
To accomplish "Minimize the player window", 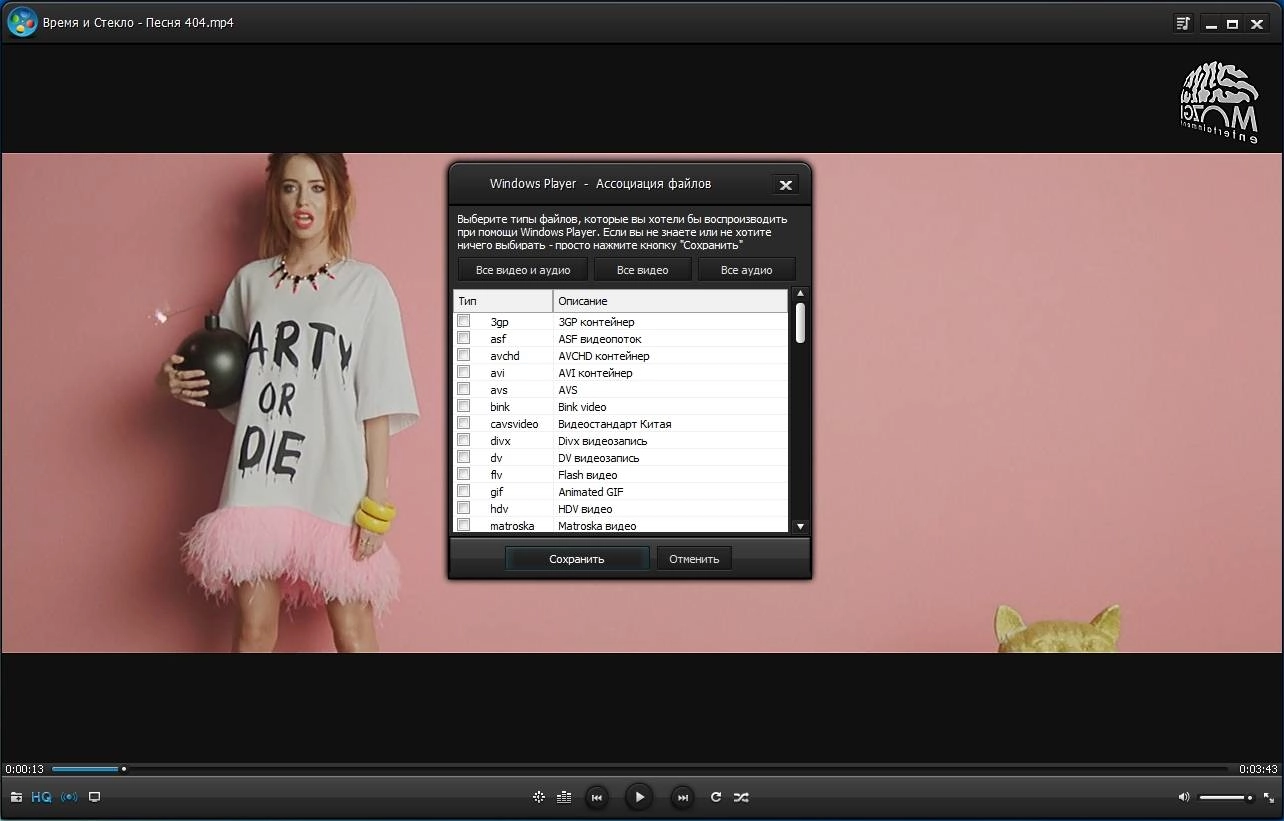I will coord(1210,24).
